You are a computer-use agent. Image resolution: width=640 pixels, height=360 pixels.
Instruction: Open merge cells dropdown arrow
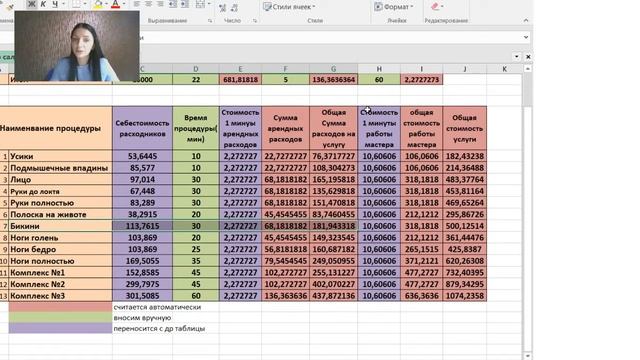(209, 4)
